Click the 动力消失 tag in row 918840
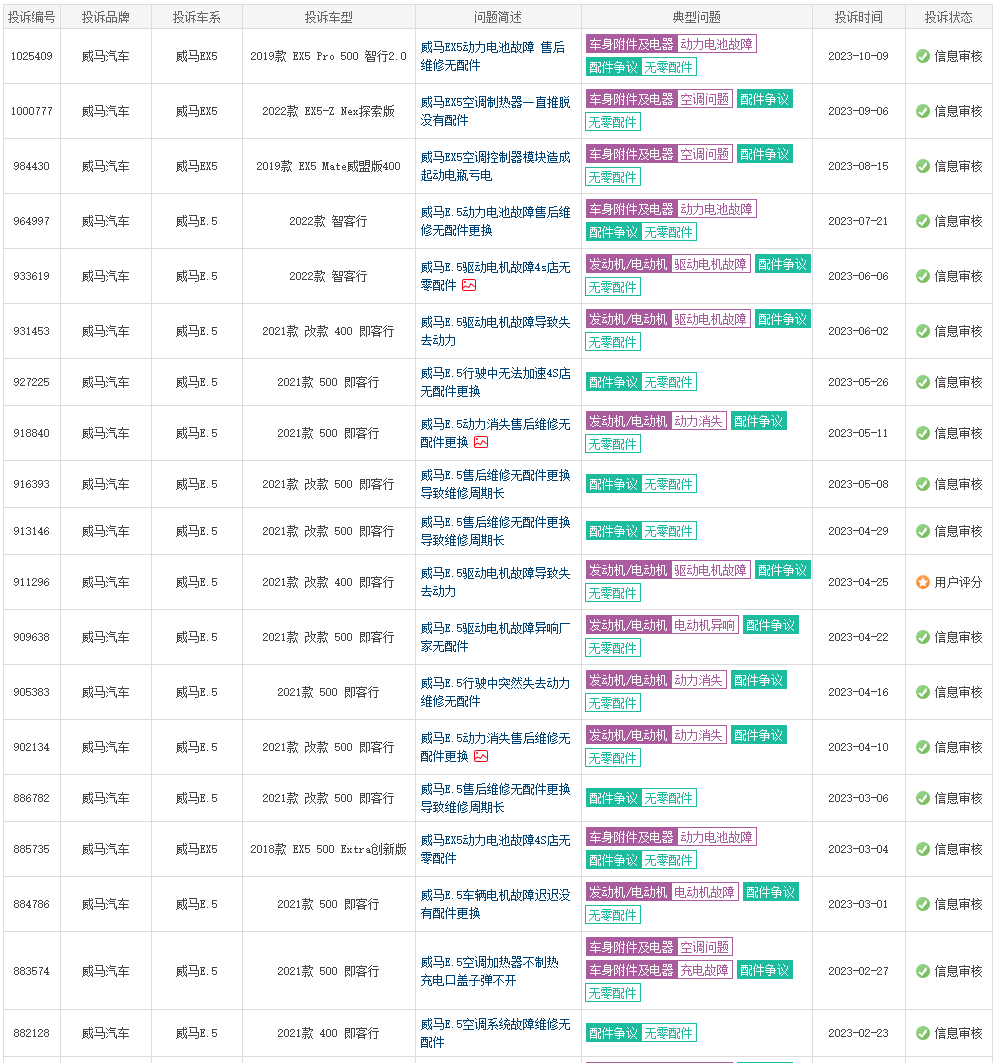 point(699,421)
